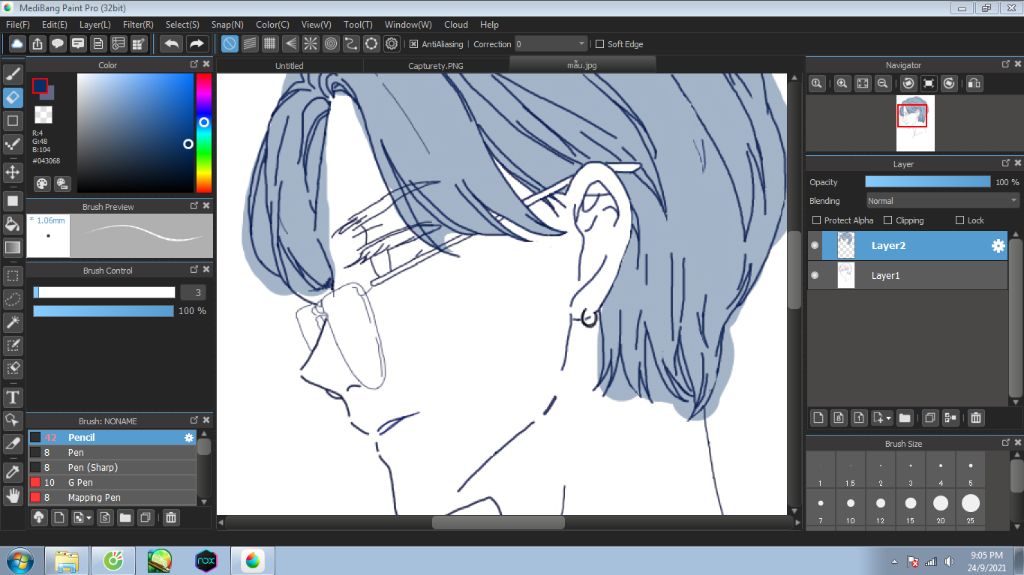
Task: Enable circle snap
Action: [330, 44]
